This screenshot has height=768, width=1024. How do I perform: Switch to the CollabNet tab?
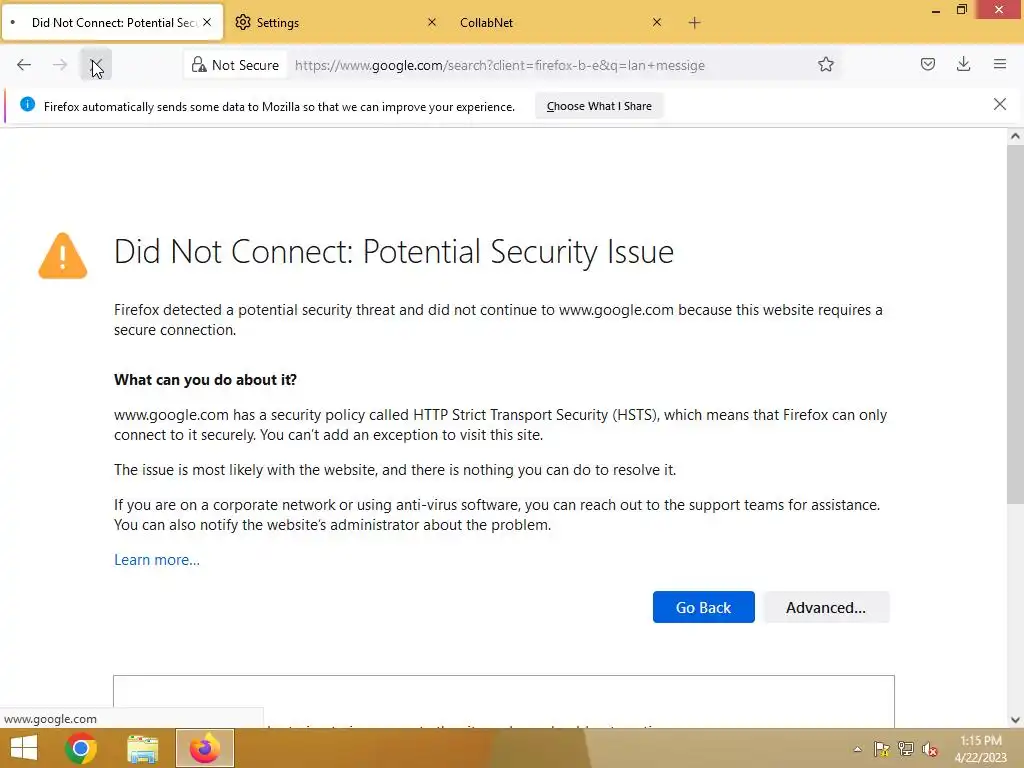tap(545, 22)
